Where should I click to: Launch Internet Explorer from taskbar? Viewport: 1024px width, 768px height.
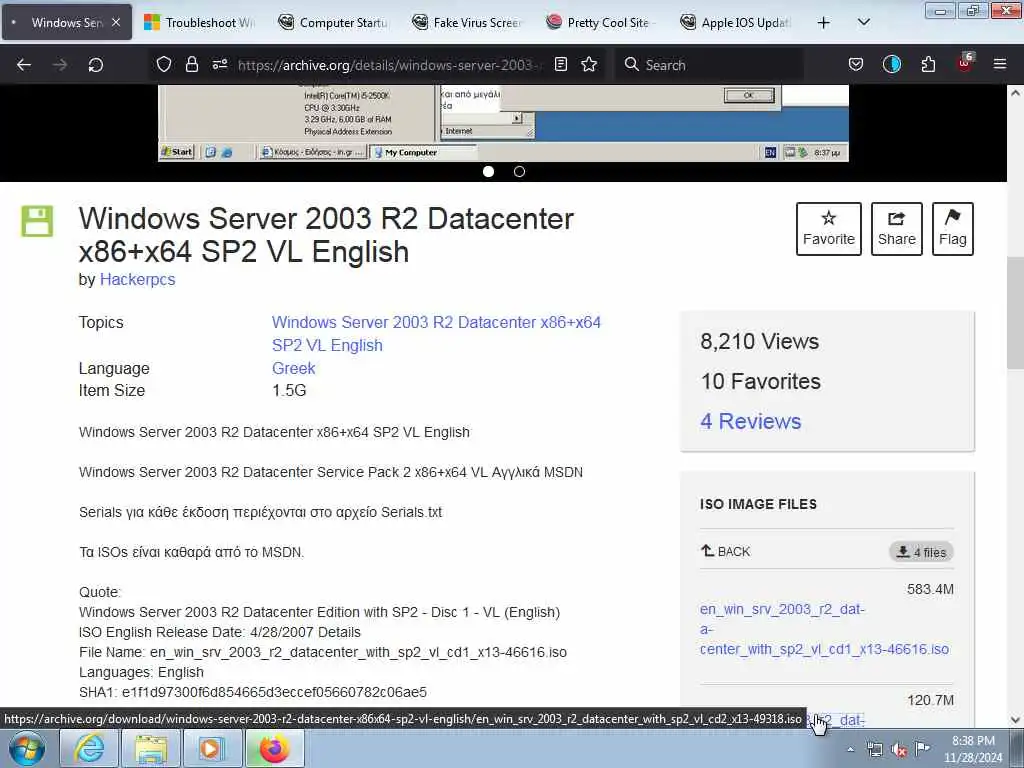pyautogui.click(x=89, y=748)
